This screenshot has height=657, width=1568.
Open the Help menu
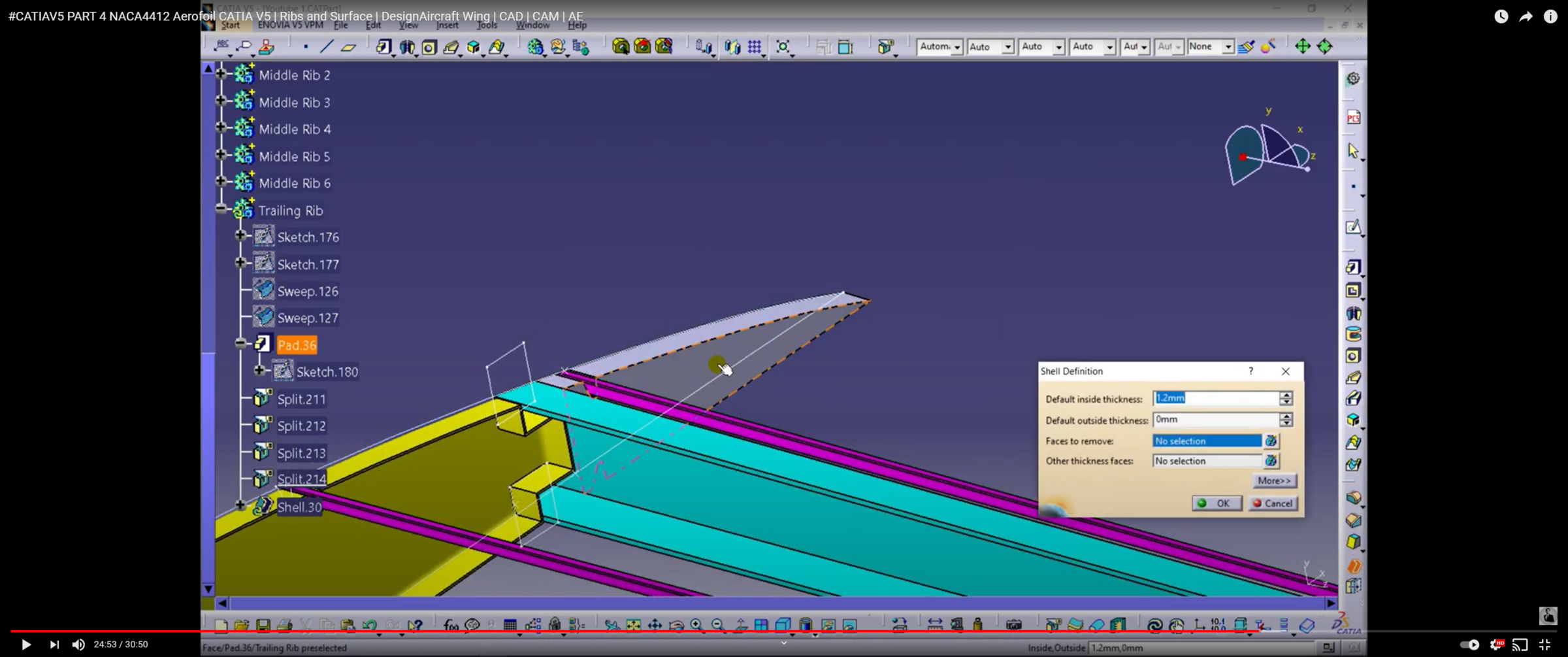point(577,25)
